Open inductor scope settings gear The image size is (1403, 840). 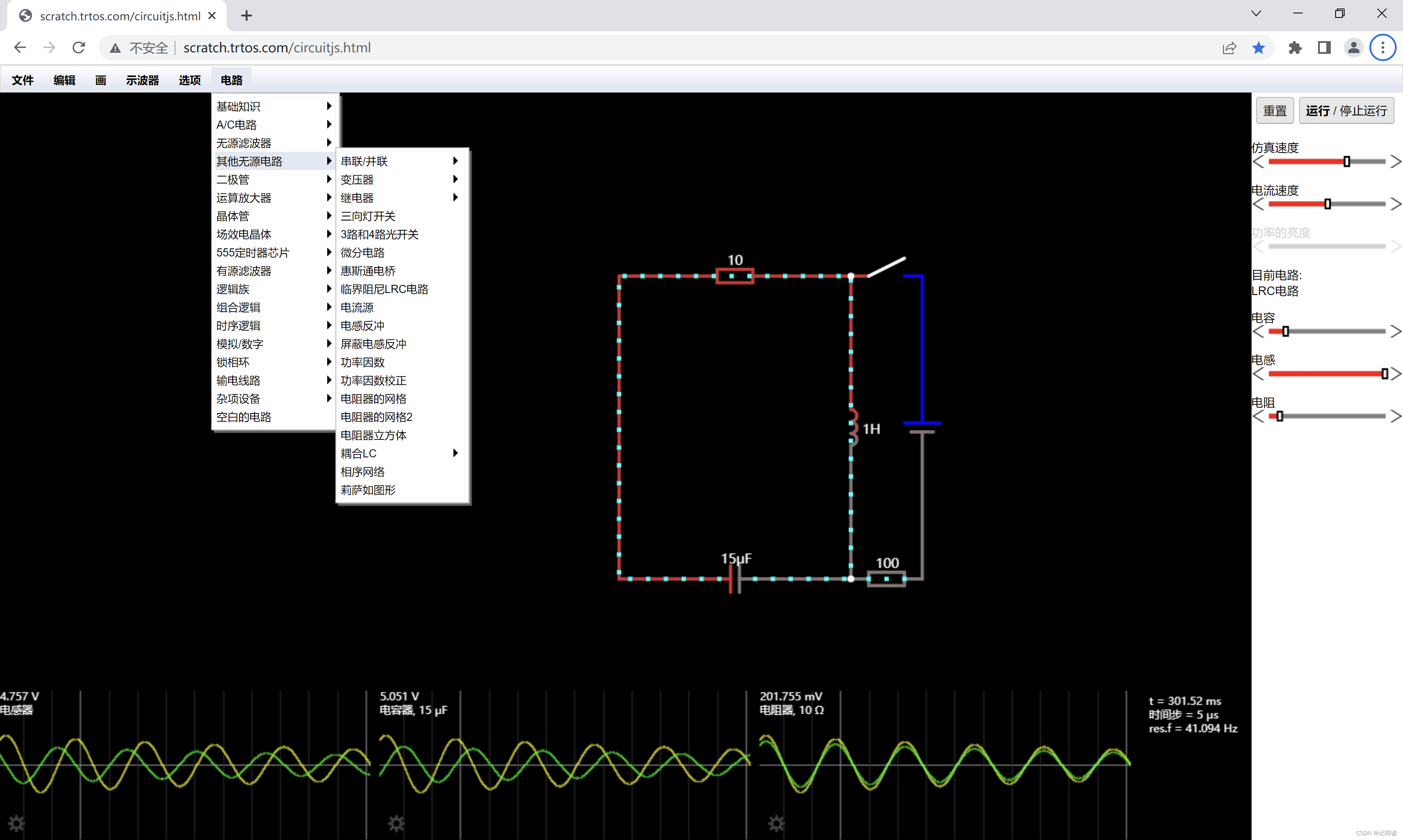pos(16,823)
